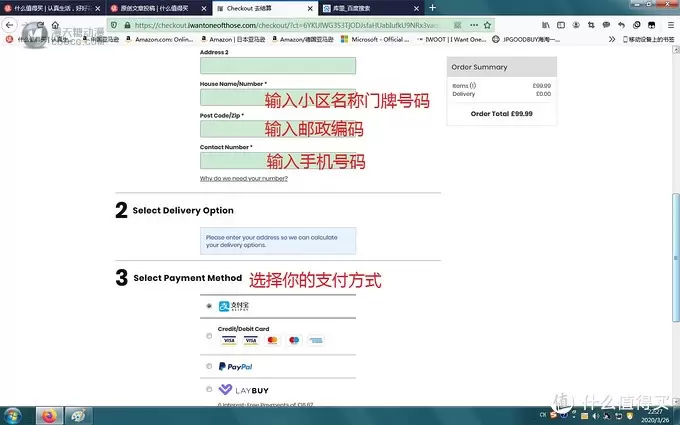Click the 'Select Delivery Option' heading
Viewport: 680px width, 425px height.
(183, 210)
